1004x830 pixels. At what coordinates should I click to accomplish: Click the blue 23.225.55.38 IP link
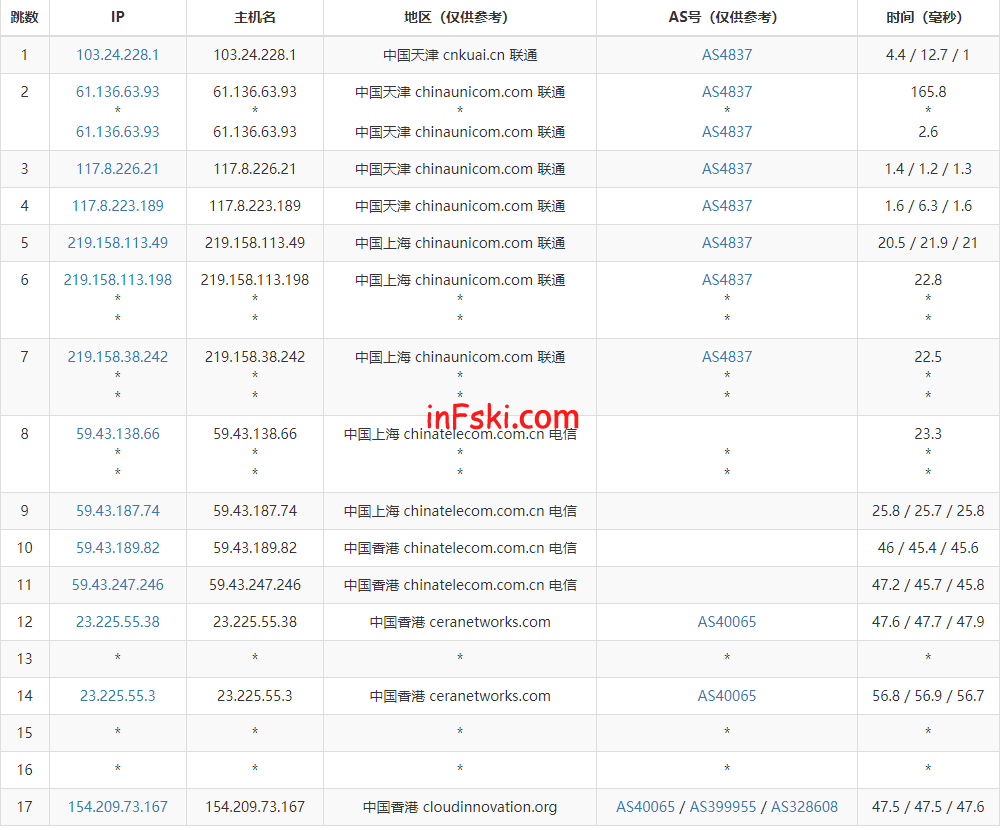(x=117, y=622)
